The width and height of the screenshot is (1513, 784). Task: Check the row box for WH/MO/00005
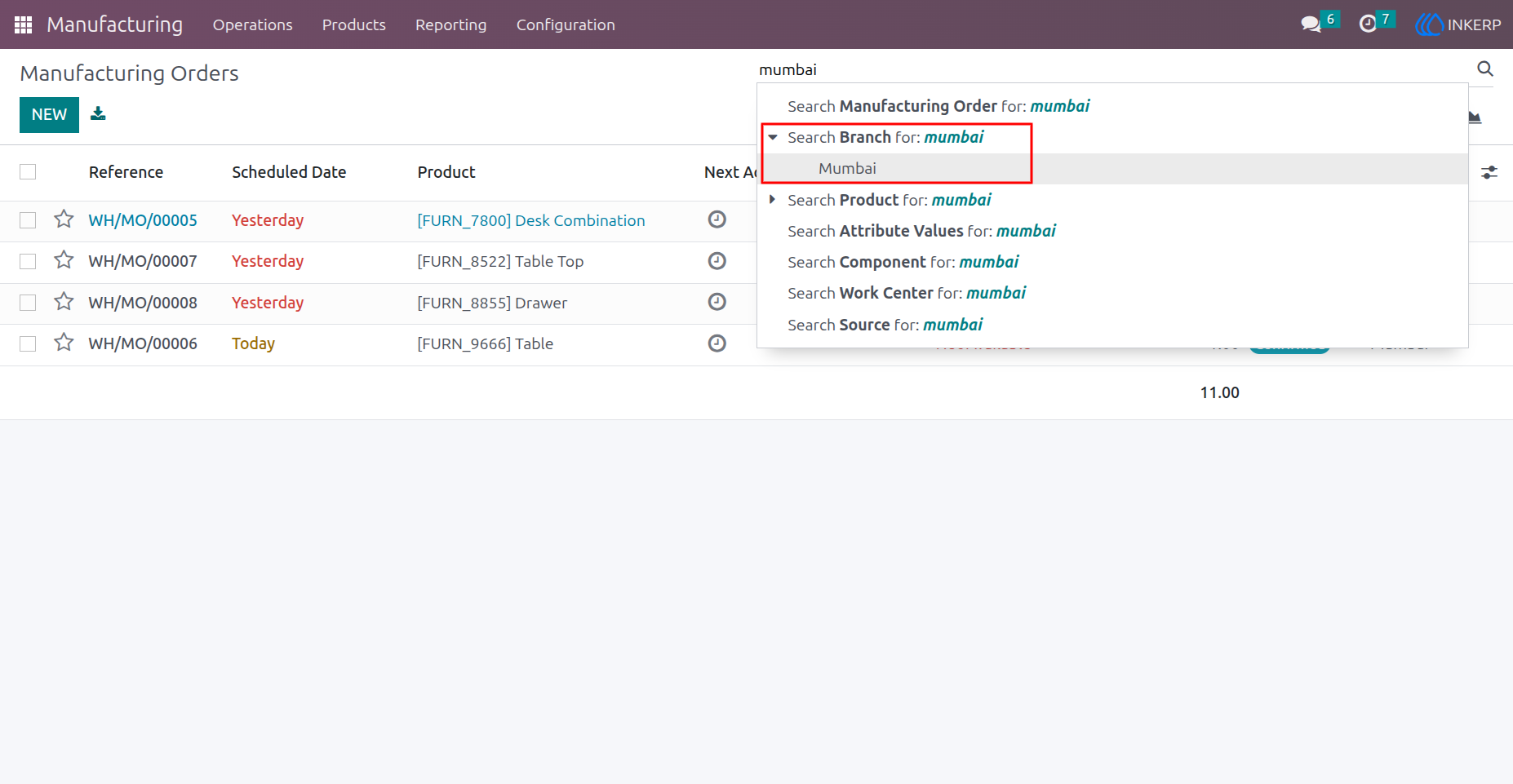coord(28,220)
